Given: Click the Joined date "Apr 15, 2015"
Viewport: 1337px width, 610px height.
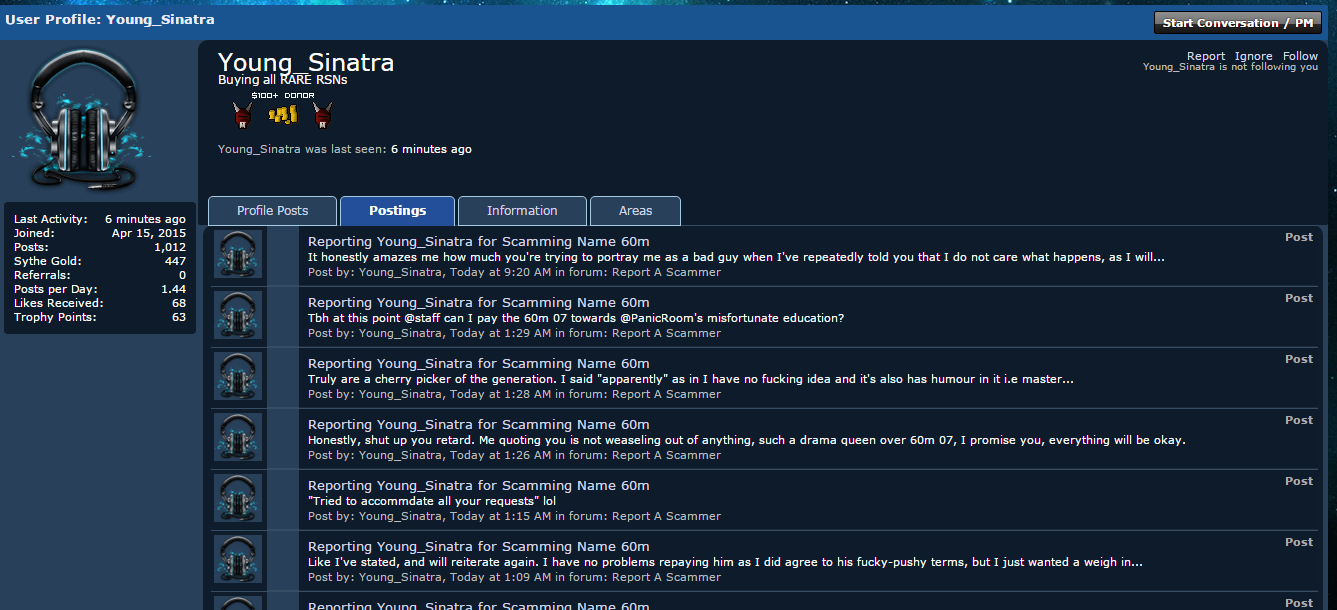Looking at the screenshot, I should coord(149,233).
